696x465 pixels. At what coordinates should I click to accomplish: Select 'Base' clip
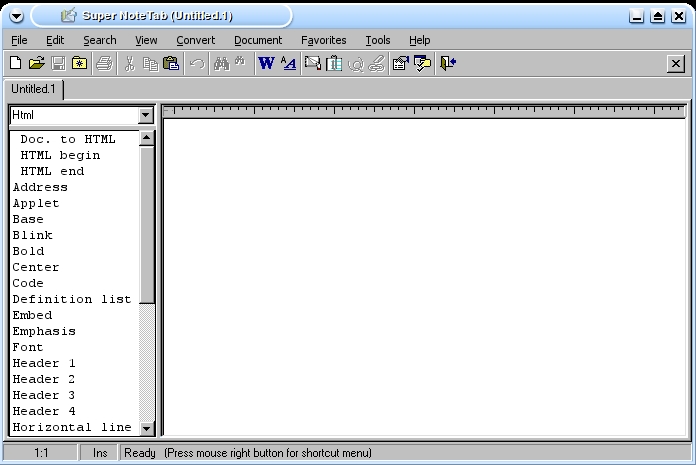28,219
